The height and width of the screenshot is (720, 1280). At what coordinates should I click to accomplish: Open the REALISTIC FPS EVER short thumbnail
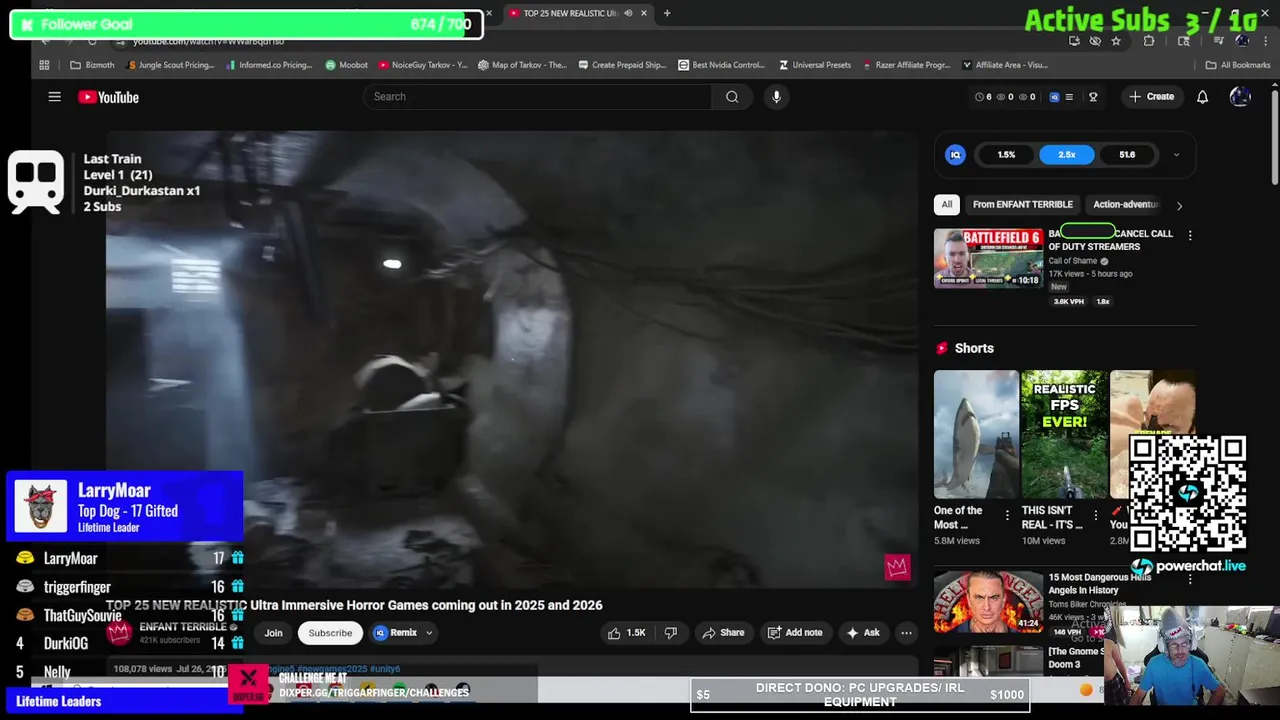[1064, 434]
